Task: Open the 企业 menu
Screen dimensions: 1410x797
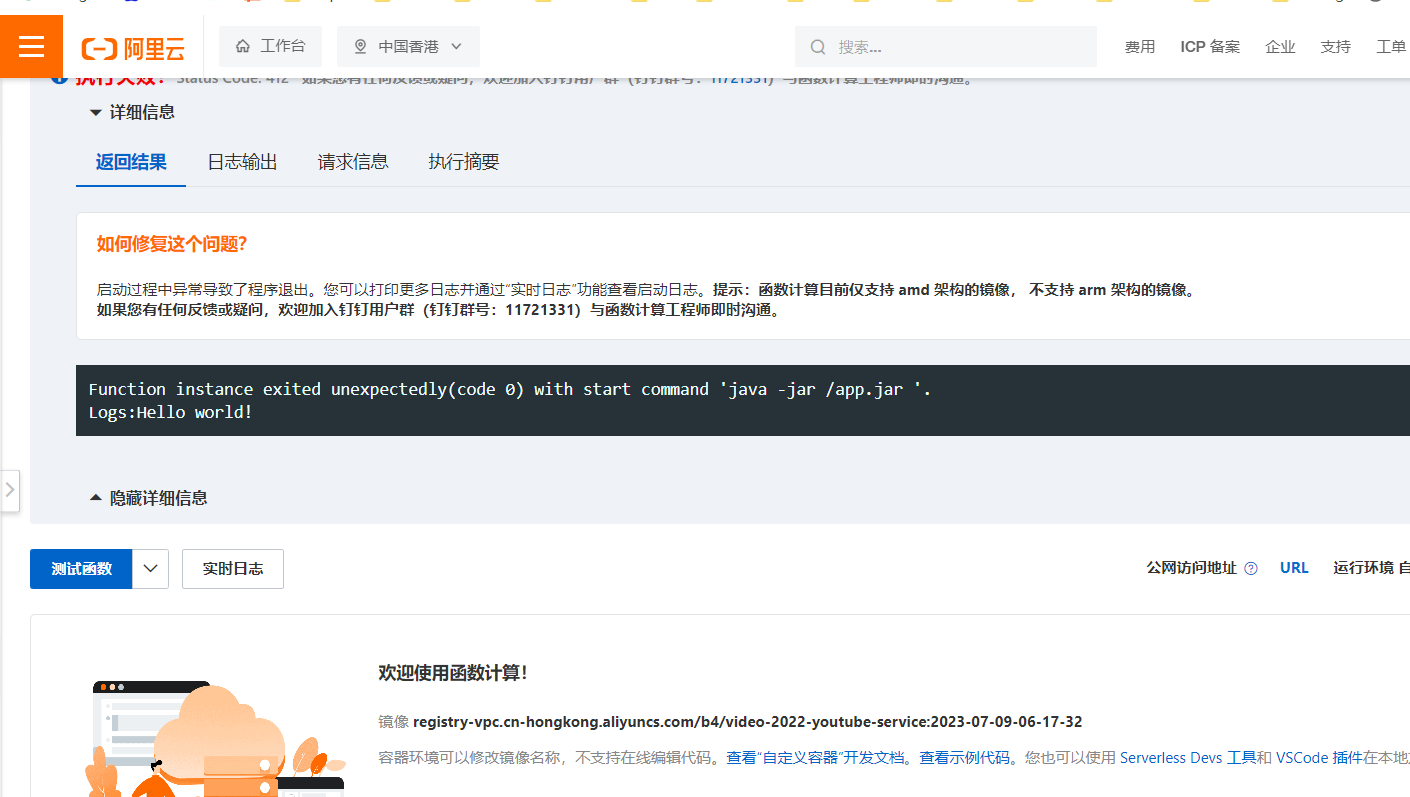Action: [x=1280, y=47]
